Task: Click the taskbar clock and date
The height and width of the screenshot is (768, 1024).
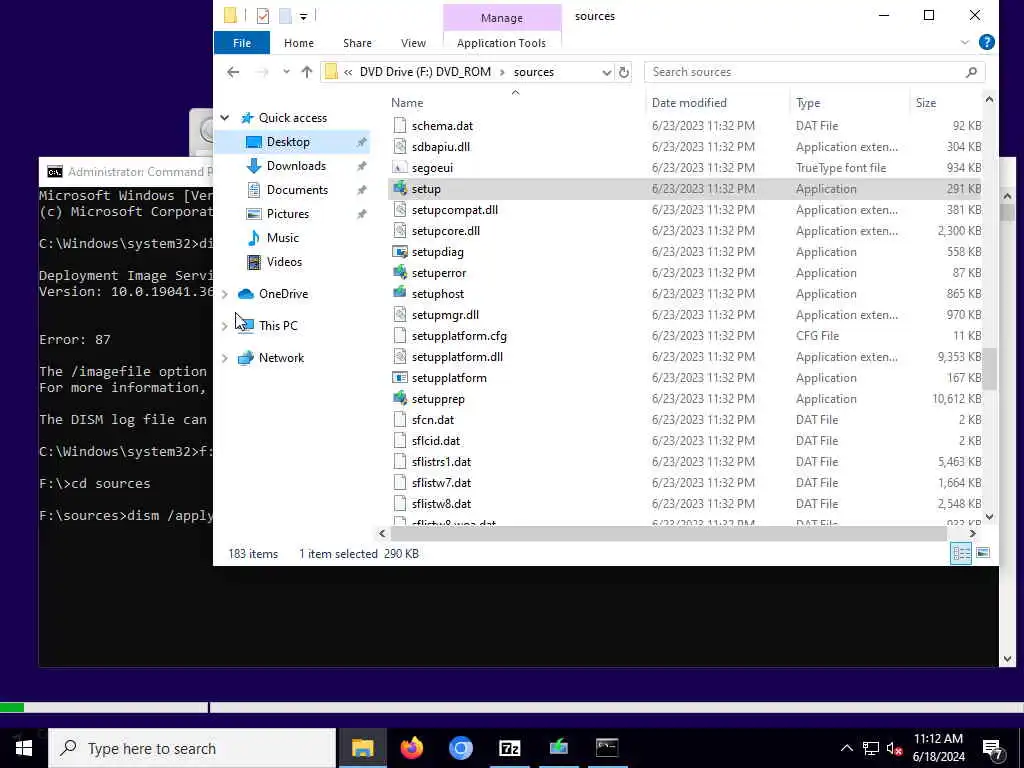Action: pos(938,748)
